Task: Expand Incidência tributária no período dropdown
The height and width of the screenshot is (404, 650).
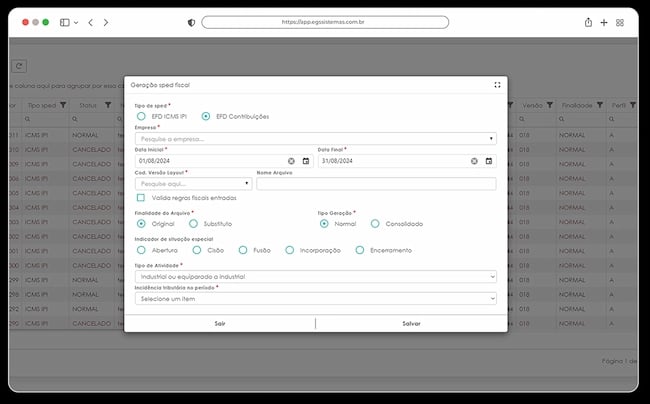Action: pos(315,299)
